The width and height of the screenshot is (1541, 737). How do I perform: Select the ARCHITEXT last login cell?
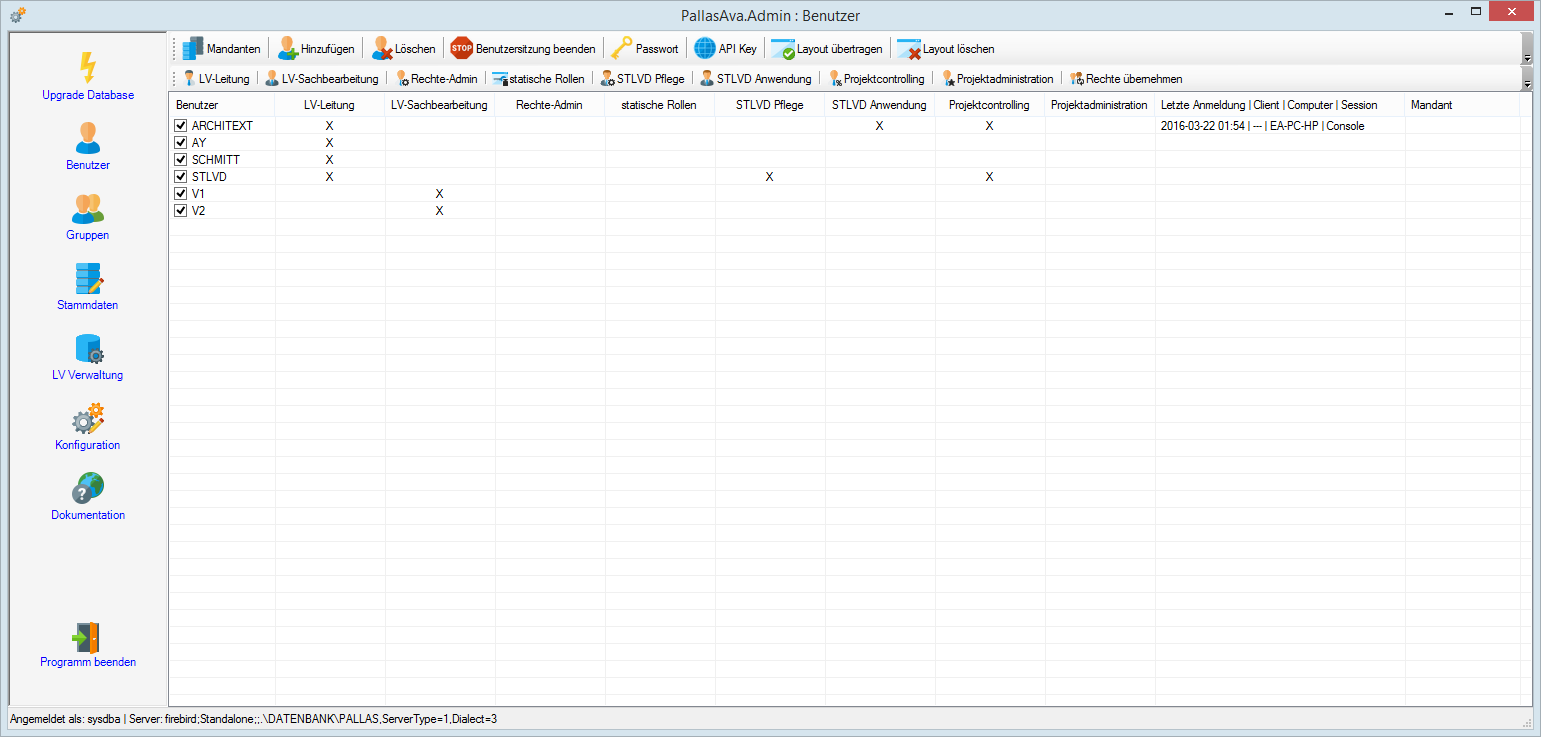tap(1280, 126)
